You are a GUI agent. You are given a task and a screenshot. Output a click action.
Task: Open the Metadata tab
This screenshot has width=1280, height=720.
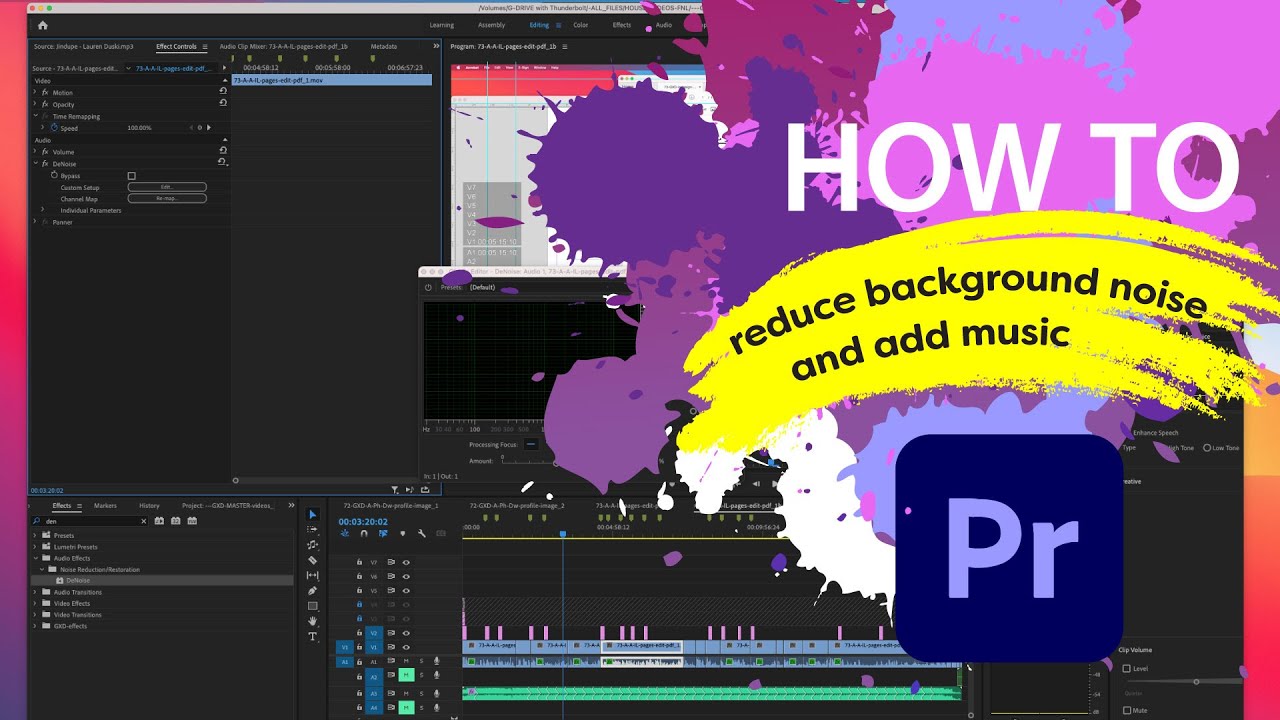click(x=384, y=46)
